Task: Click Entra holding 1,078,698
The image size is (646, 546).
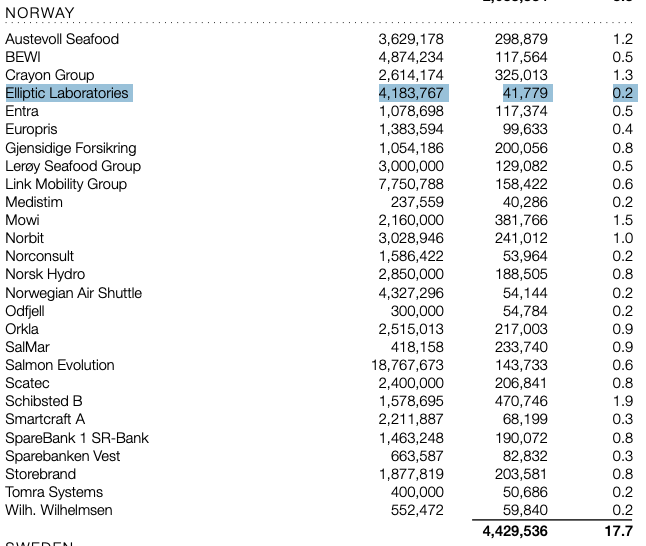Action: point(411,111)
